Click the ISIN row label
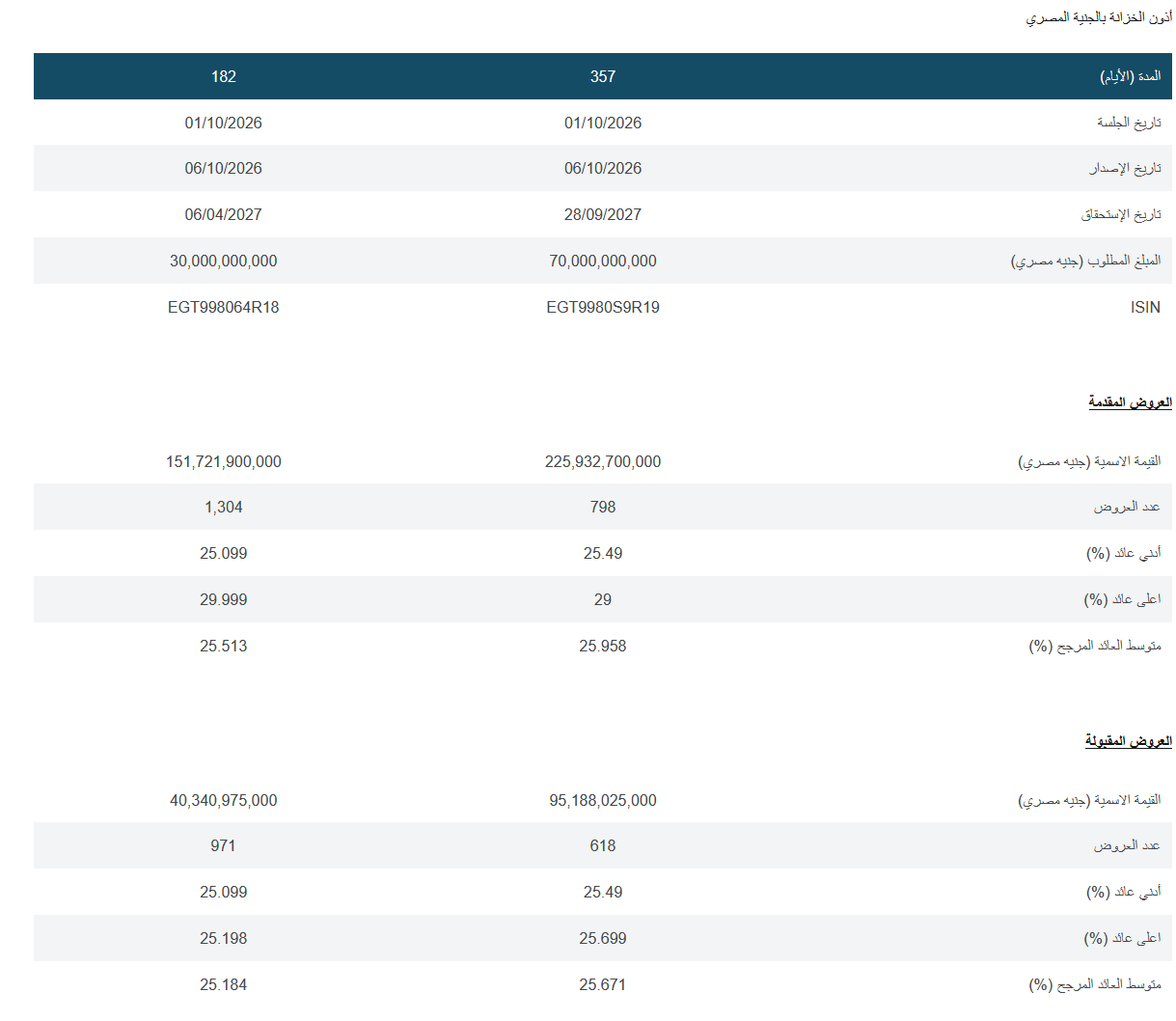1176x1021 pixels. click(x=1145, y=307)
